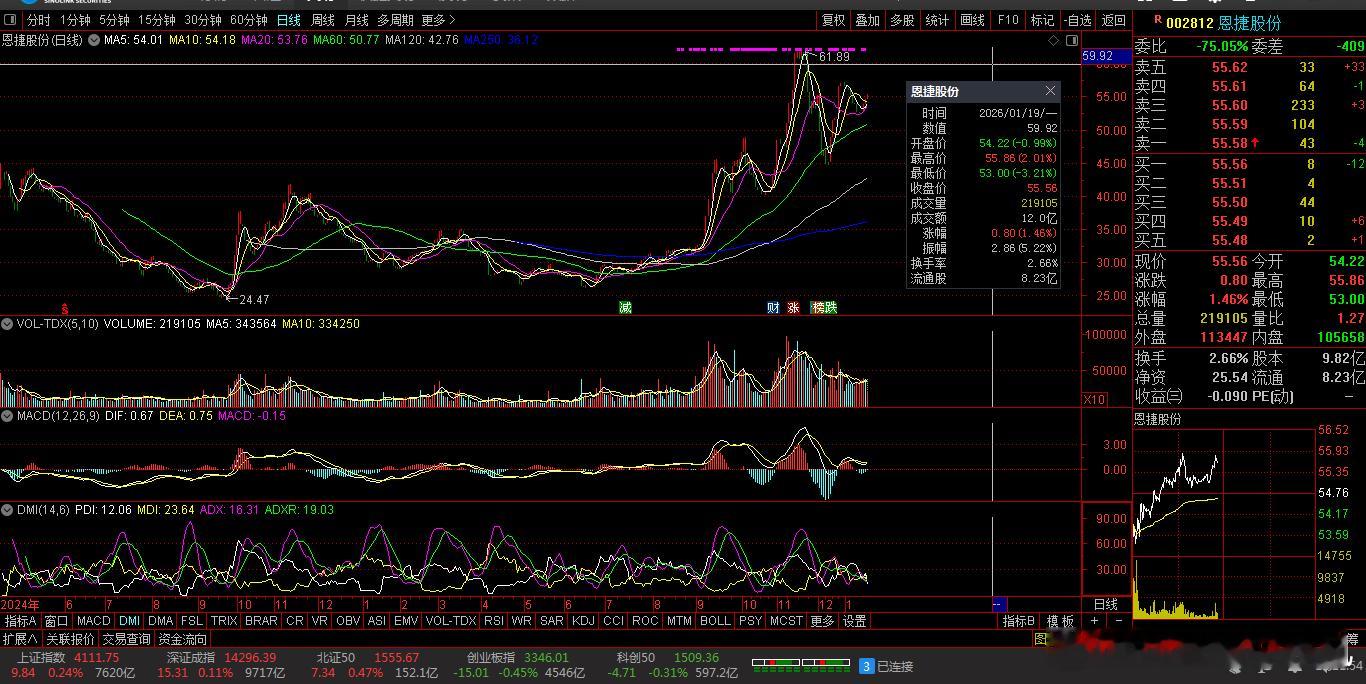Image resolution: width=1366 pixels, height=684 pixels.
Task: Open the 资金流向 tab
Action: [x=182, y=639]
